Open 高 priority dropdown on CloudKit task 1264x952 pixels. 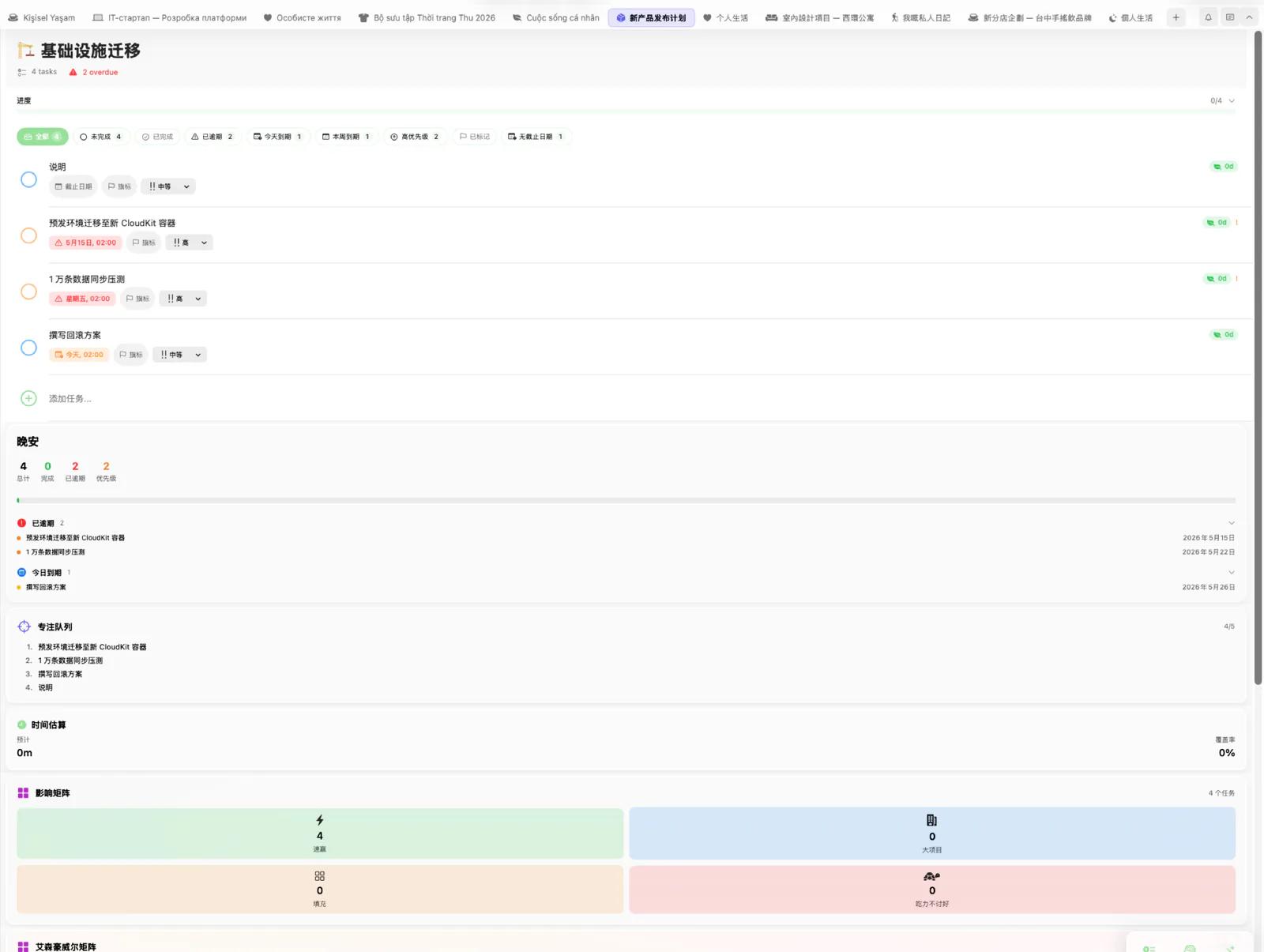190,243
